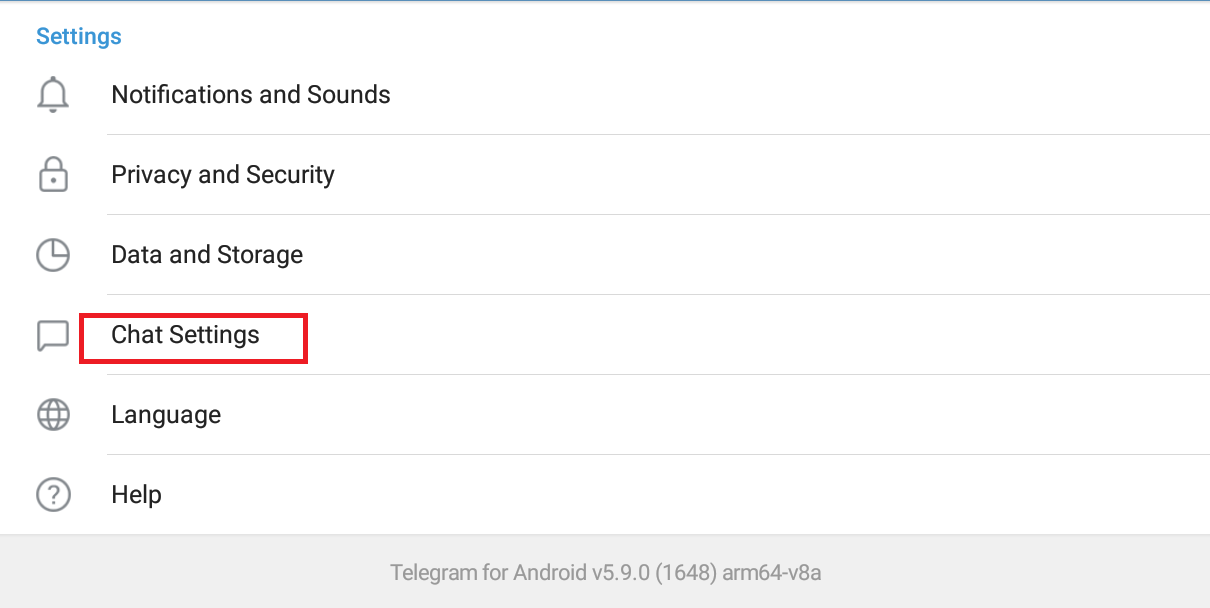Screen dimensions: 1210x608
Task: Click blank space in Data and Storage row
Action: (x=800, y=255)
